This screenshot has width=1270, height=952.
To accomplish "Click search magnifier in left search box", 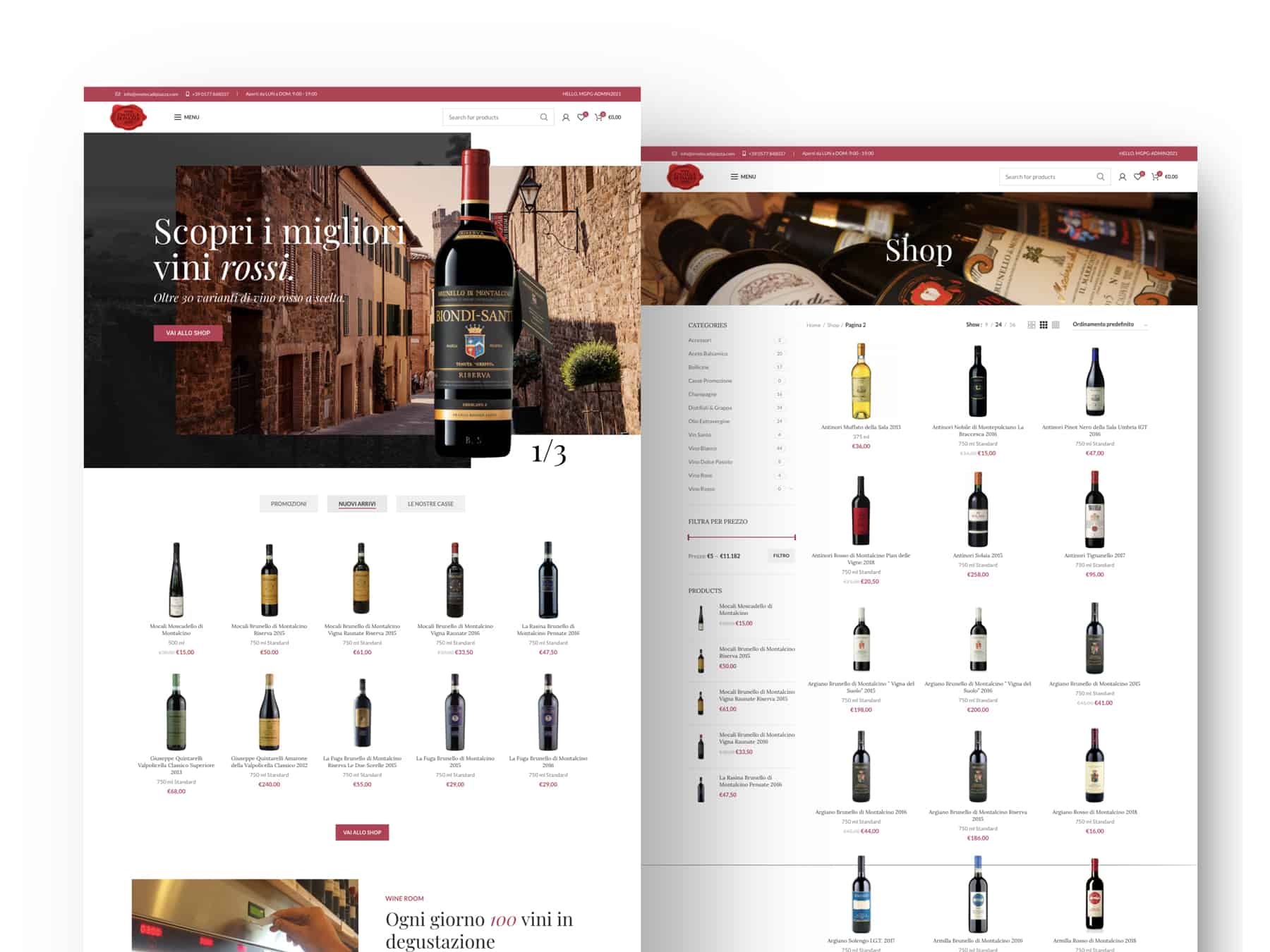I will pyautogui.click(x=543, y=117).
